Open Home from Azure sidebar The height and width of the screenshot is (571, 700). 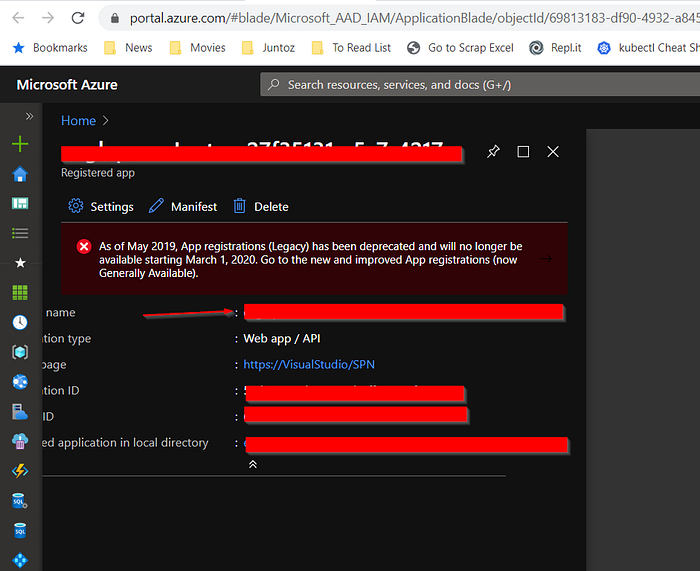click(x=20, y=174)
